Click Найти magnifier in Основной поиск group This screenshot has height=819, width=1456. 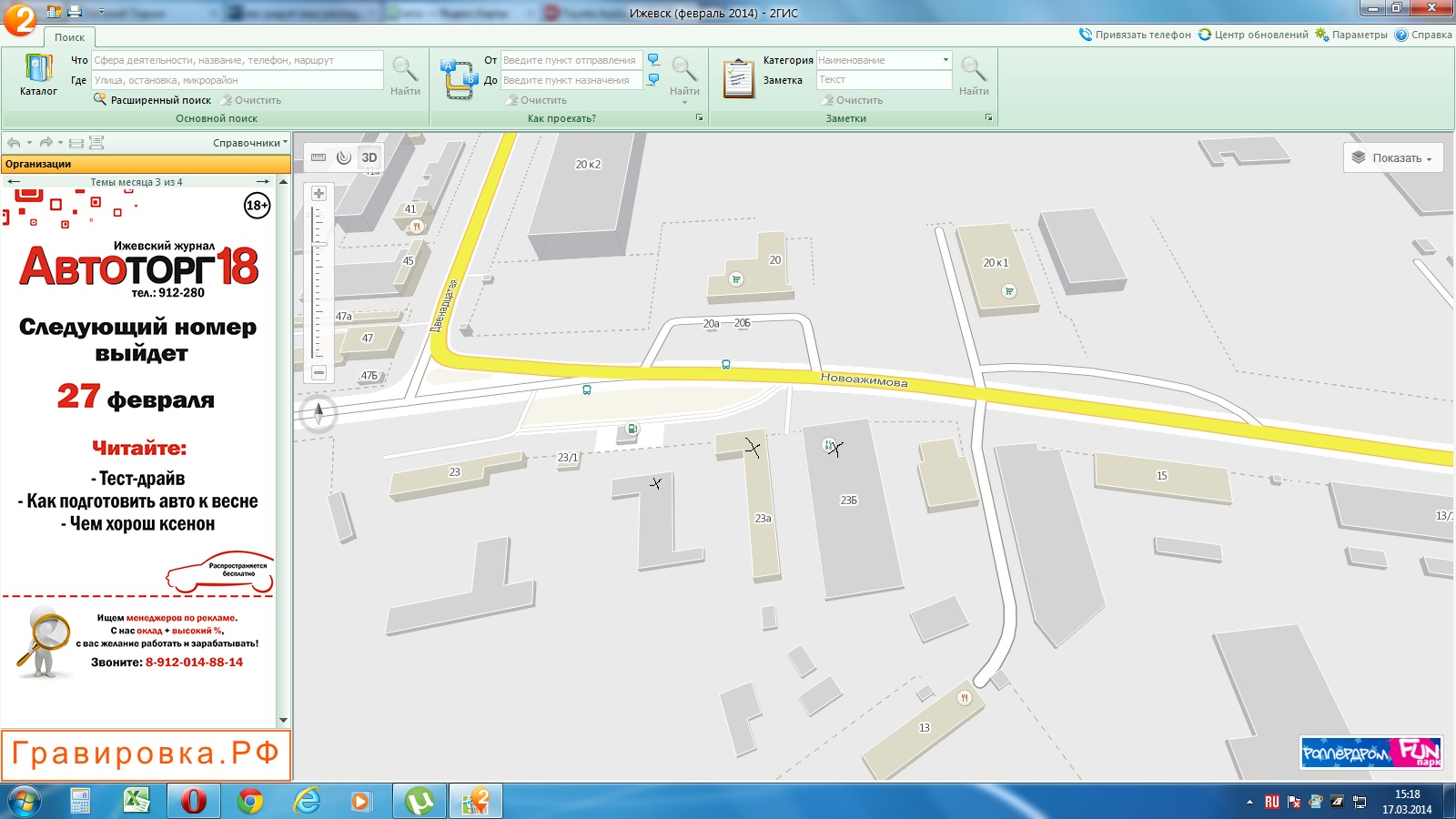click(405, 75)
